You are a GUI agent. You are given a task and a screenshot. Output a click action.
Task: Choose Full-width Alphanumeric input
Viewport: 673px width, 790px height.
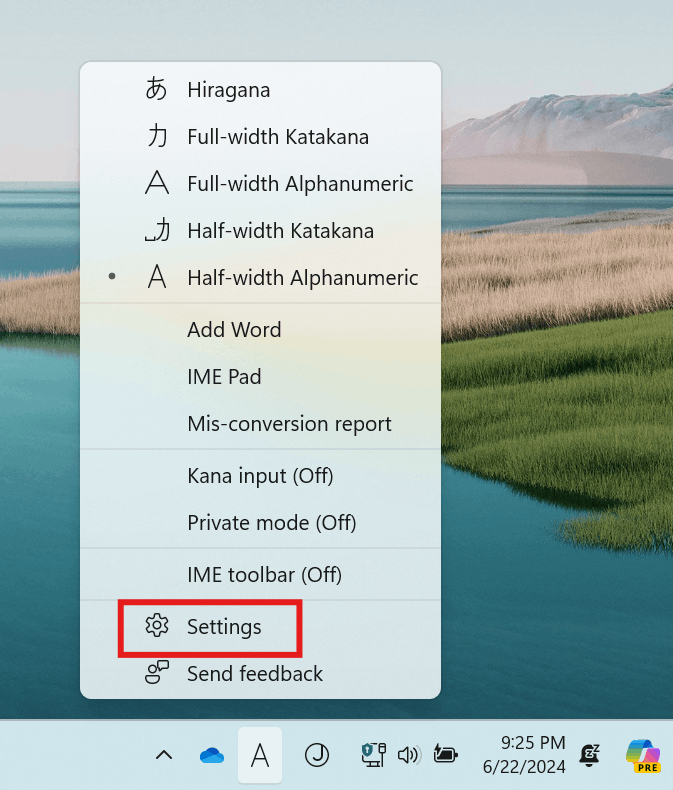click(260, 184)
